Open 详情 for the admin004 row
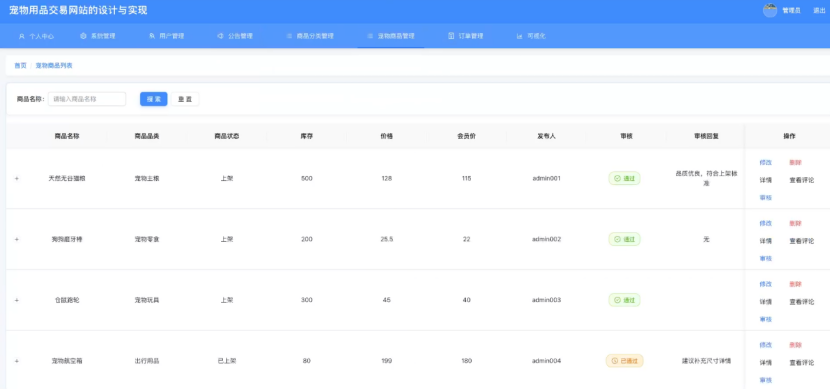The image size is (830, 389). pyautogui.click(x=765, y=363)
